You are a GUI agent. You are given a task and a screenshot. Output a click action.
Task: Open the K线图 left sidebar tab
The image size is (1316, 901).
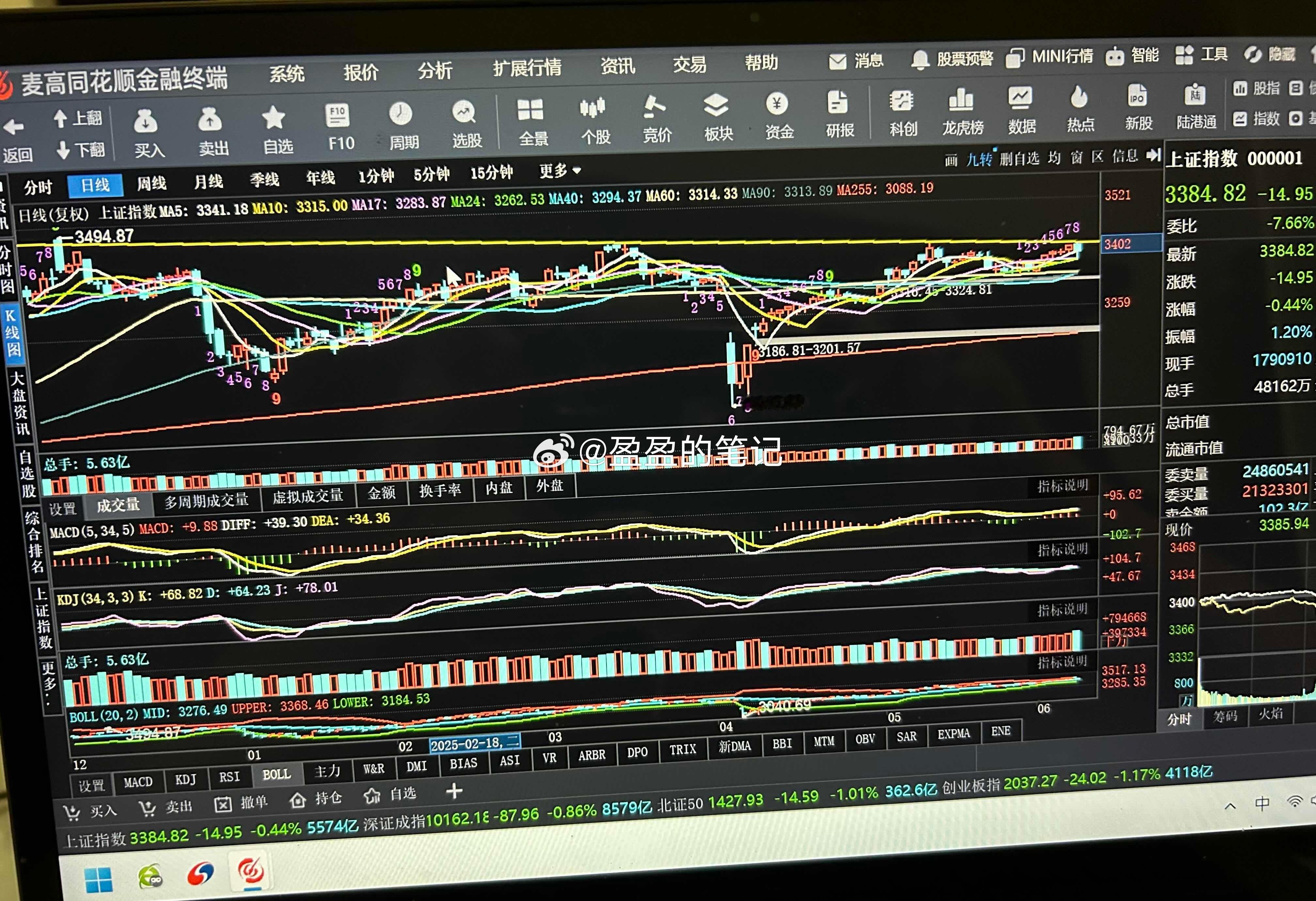point(12,333)
